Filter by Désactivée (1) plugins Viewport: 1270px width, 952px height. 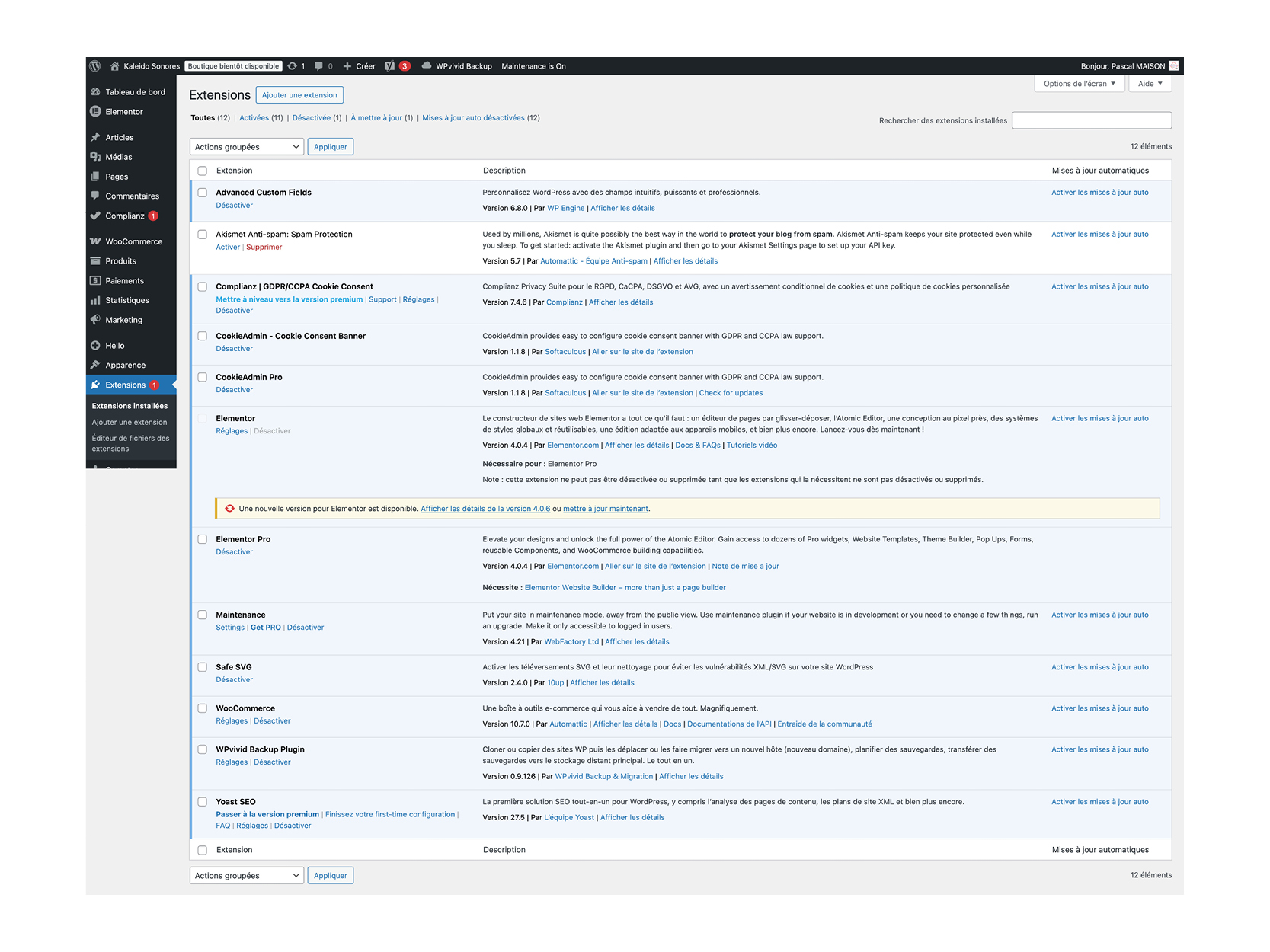point(317,118)
